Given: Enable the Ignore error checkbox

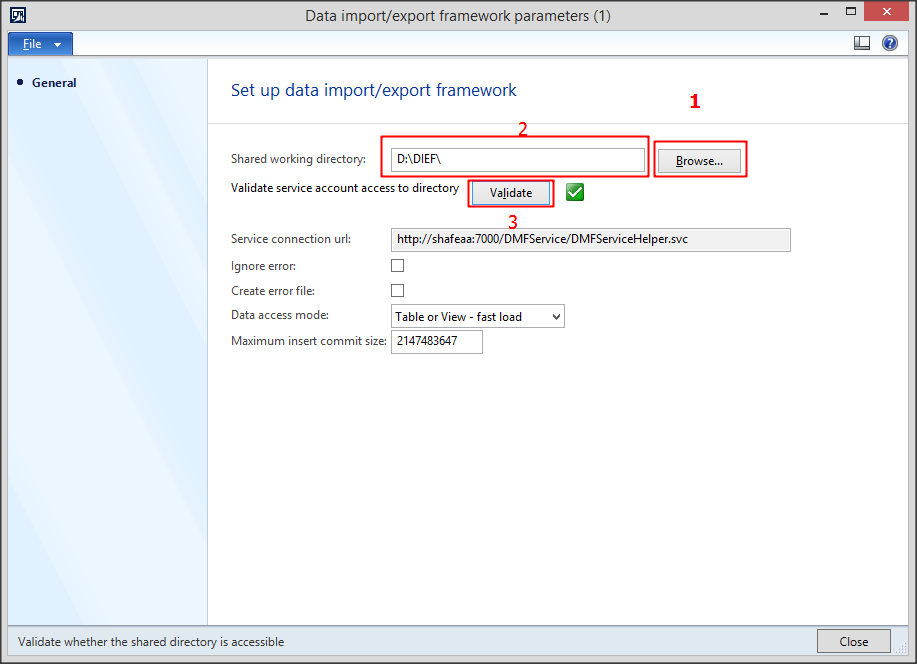Looking at the screenshot, I should (397, 265).
